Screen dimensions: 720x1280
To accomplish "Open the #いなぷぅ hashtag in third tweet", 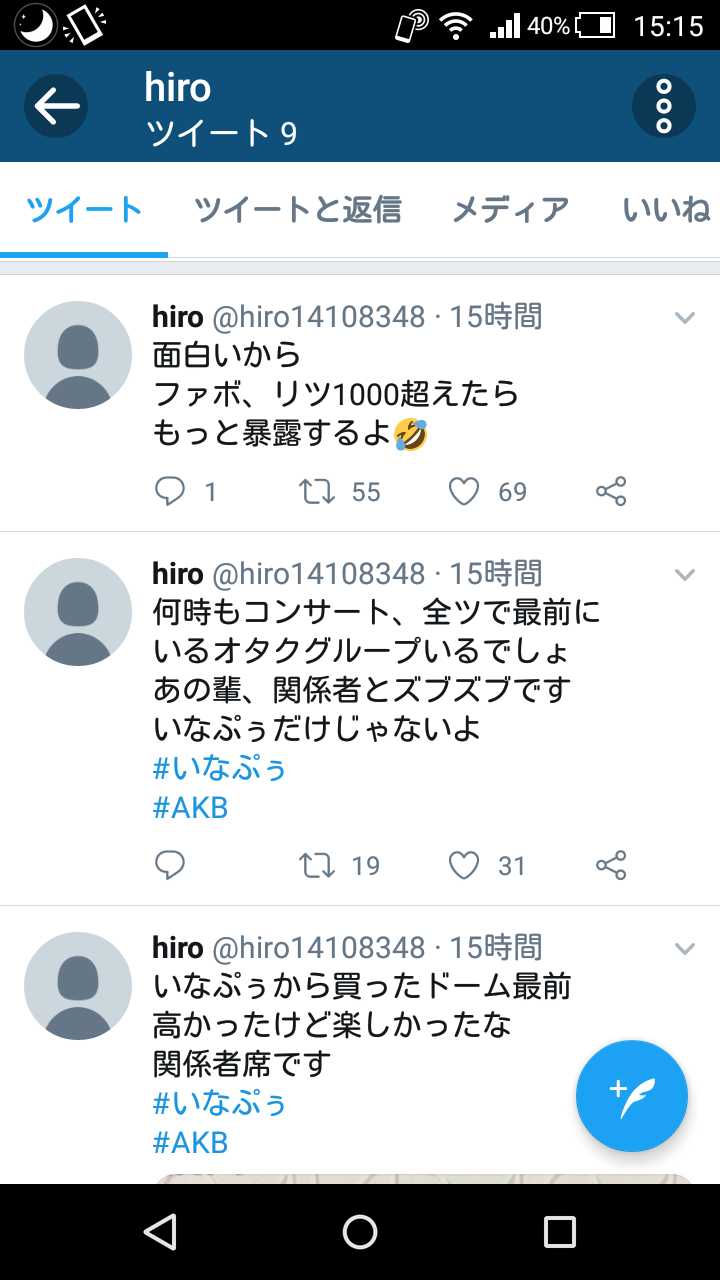I will (x=219, y=1104).
